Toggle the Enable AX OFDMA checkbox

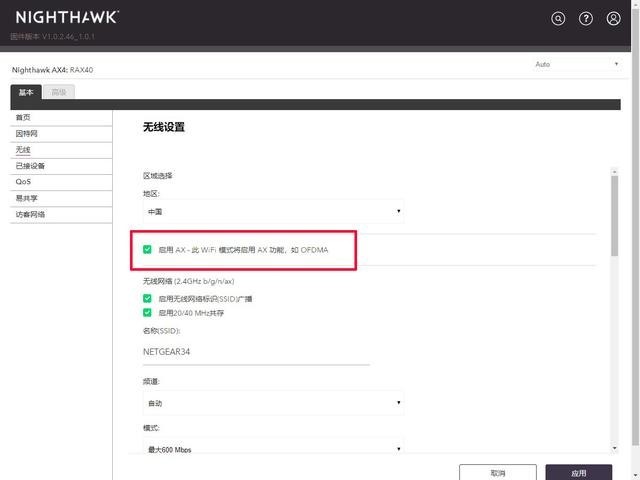(x=147, y=249)
